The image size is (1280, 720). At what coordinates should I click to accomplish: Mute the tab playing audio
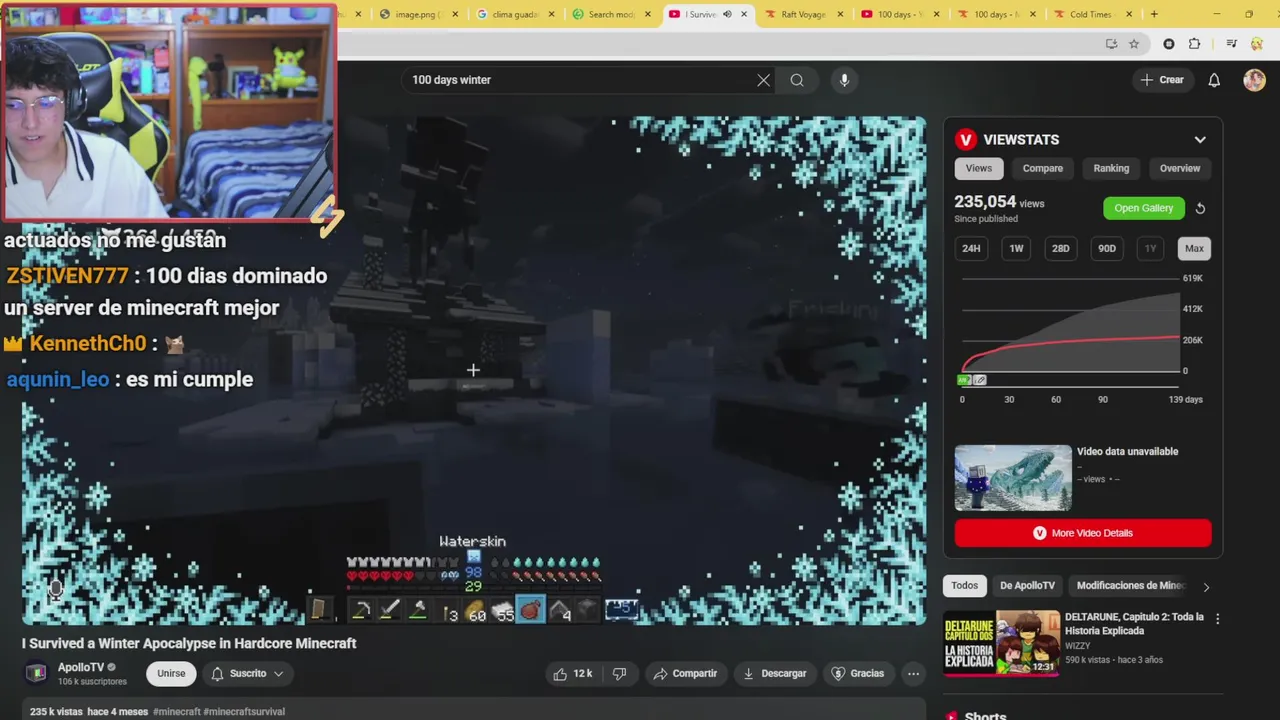click(727, 14)
